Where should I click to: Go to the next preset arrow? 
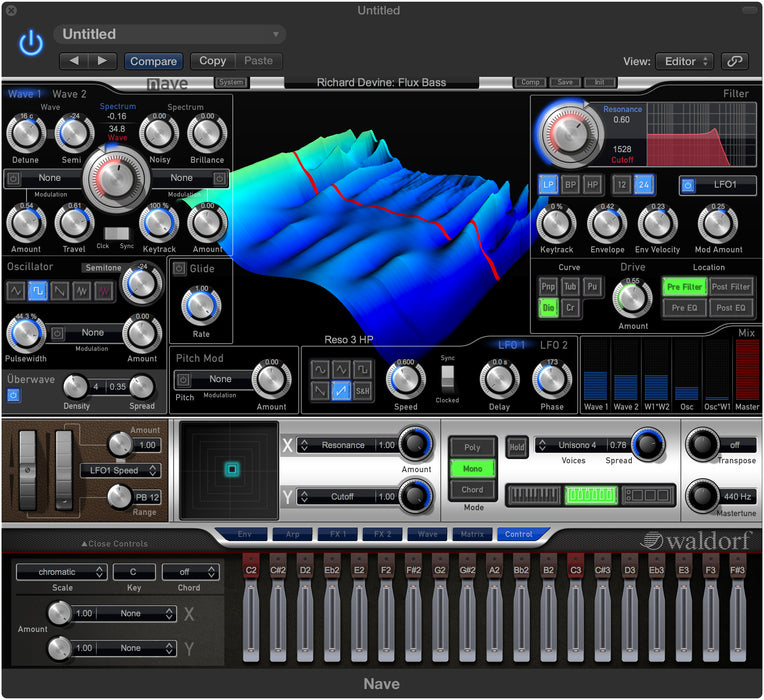tap(103, 61)
